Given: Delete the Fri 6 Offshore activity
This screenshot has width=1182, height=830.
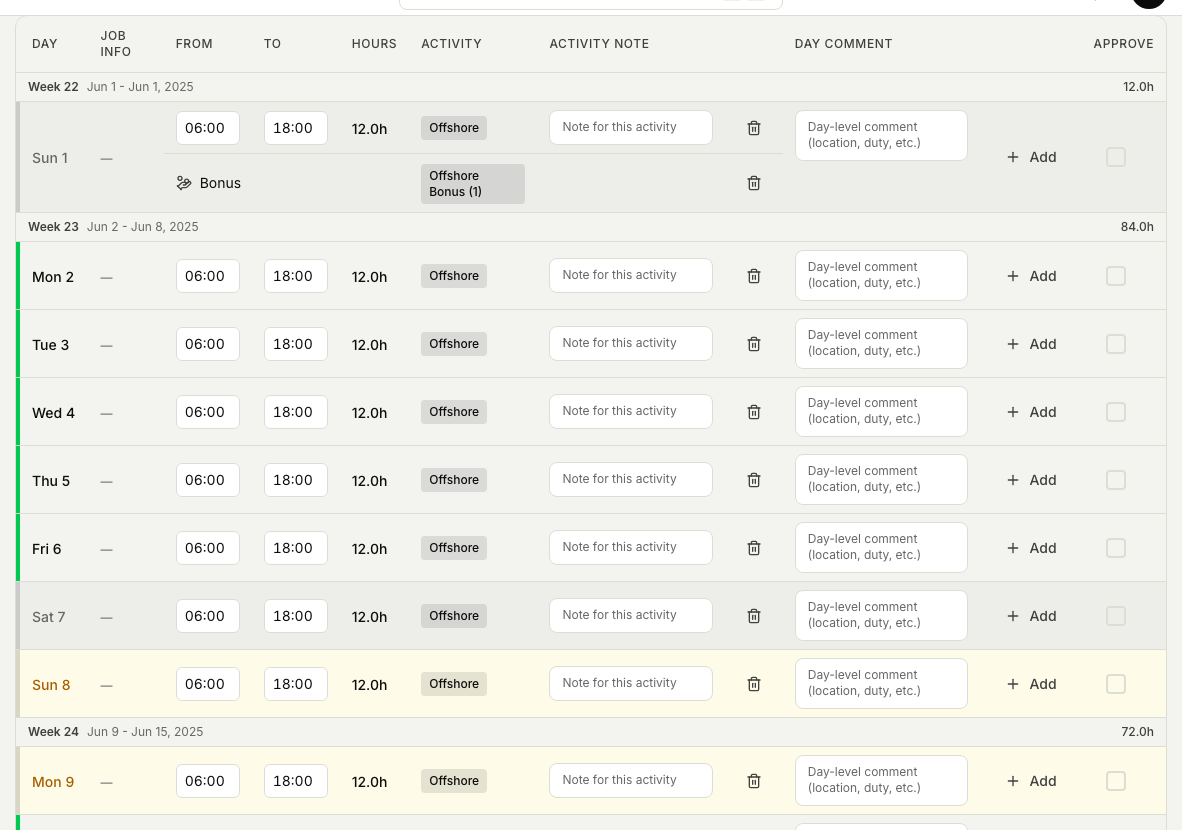Looking at the screenshot, I should pos(754,548).
